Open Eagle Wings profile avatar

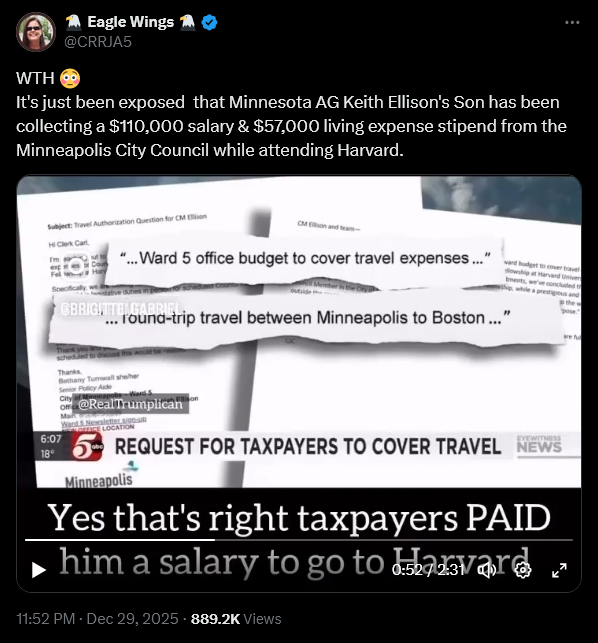(36, 32)
